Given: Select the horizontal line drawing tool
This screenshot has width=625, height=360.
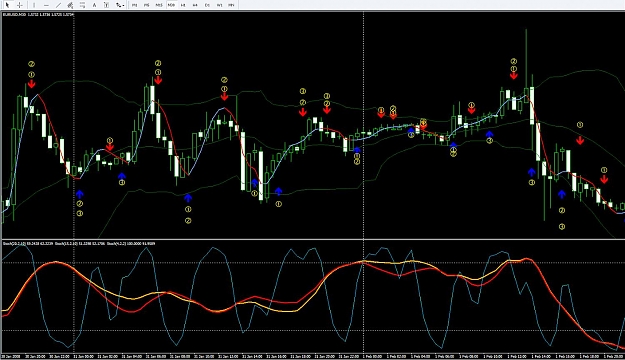Looking at the screenshot, I should [46, 5].
